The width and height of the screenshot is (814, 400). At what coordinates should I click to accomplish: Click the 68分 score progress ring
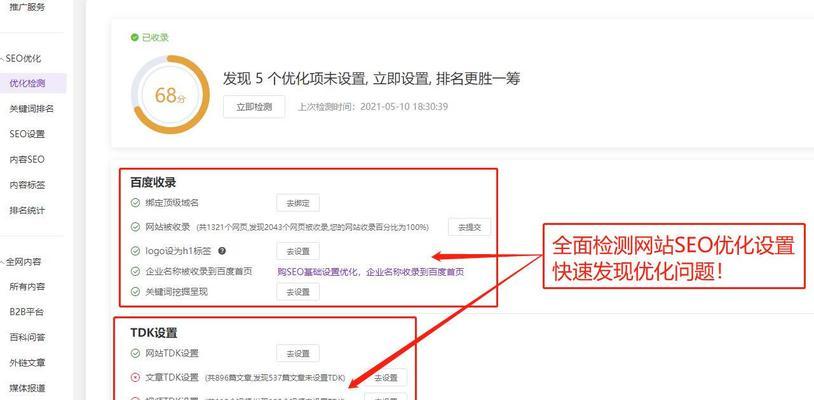point(170,94)
